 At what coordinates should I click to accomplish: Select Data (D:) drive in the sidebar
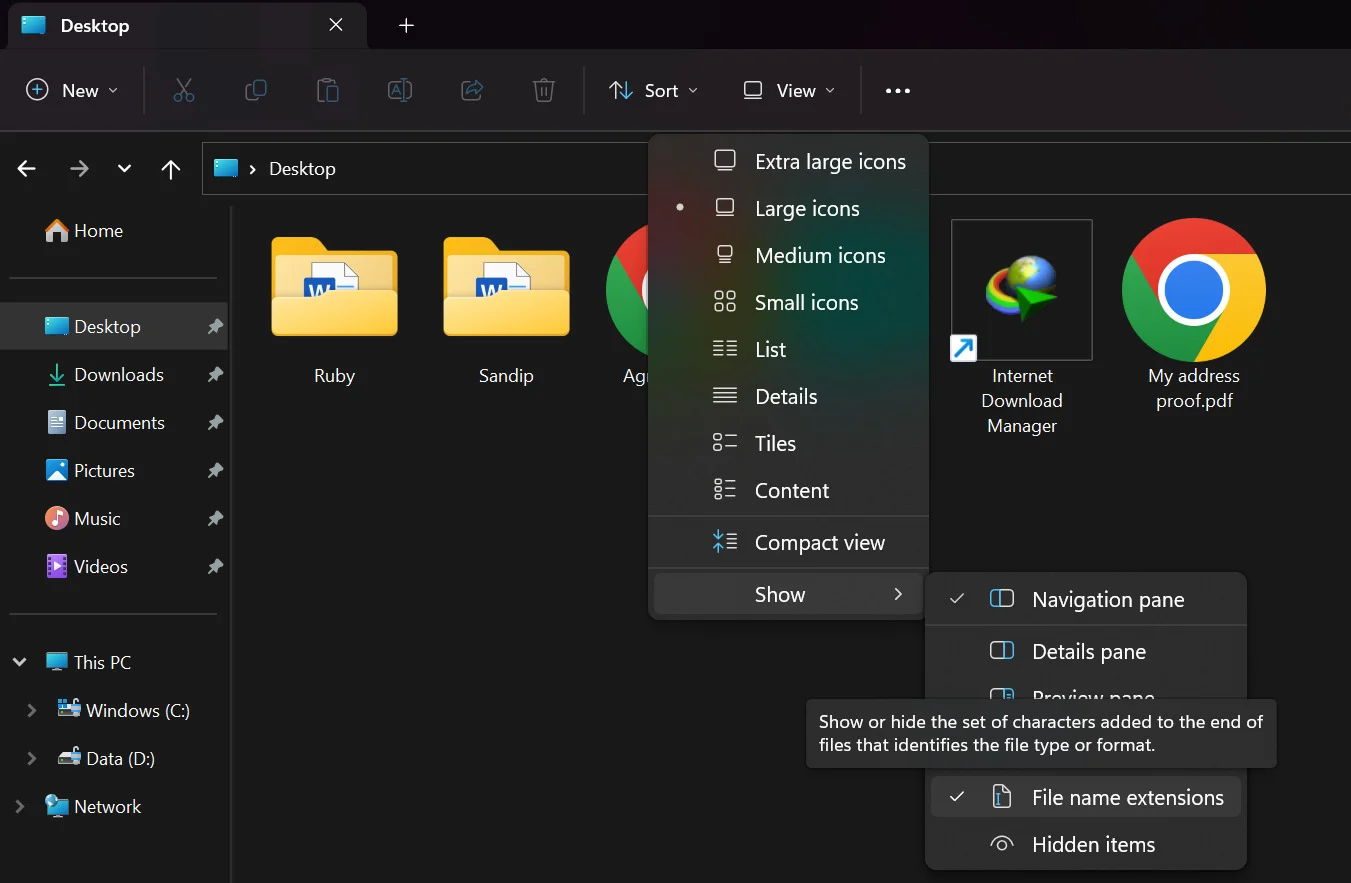[106, 759]
